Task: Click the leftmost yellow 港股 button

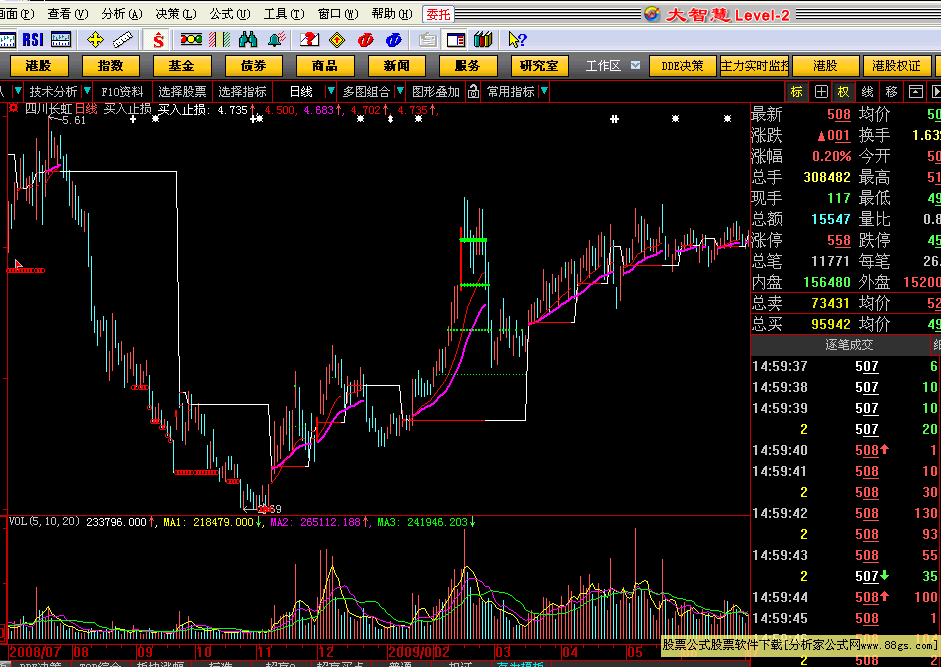Action: click(x=39, y=65)
